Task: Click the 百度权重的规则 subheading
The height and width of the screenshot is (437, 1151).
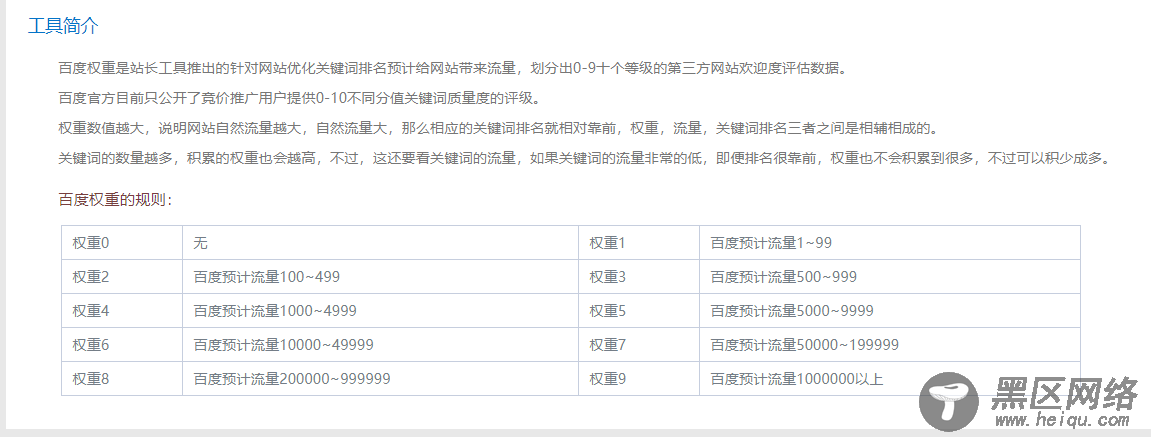Action: 115,200
